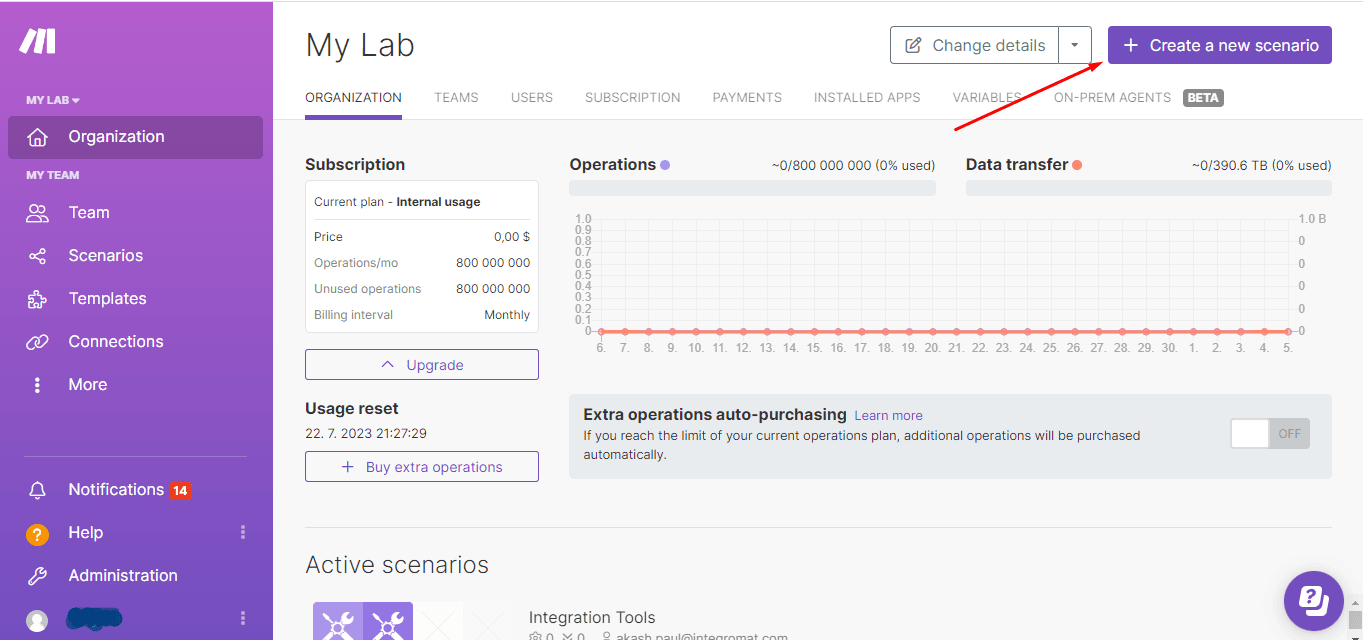Click the Connections chain-link icon
1363x640 pixels.
38,341
